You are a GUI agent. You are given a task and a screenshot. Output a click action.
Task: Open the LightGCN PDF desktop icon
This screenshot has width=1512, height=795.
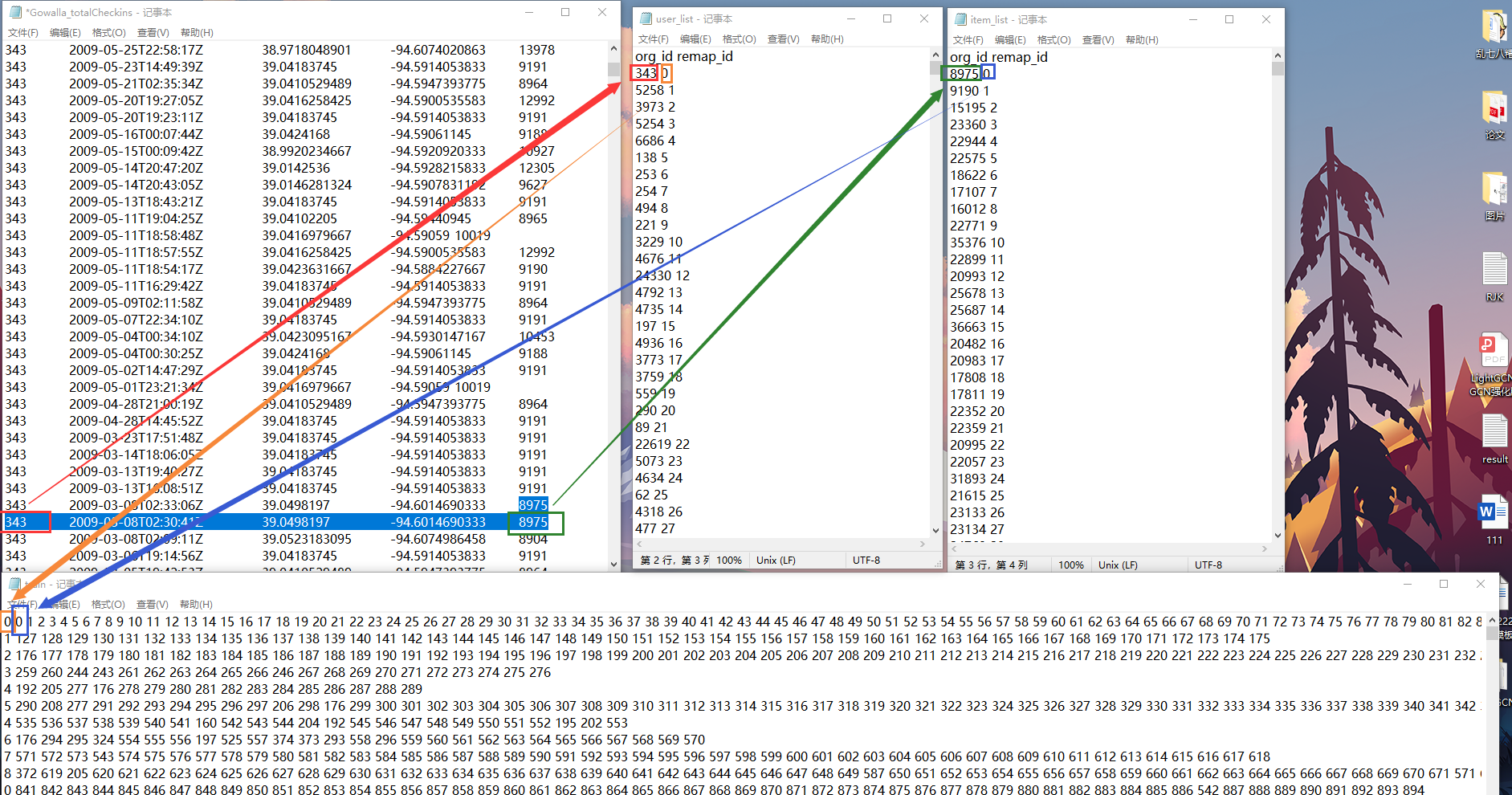pos(1493,364)
